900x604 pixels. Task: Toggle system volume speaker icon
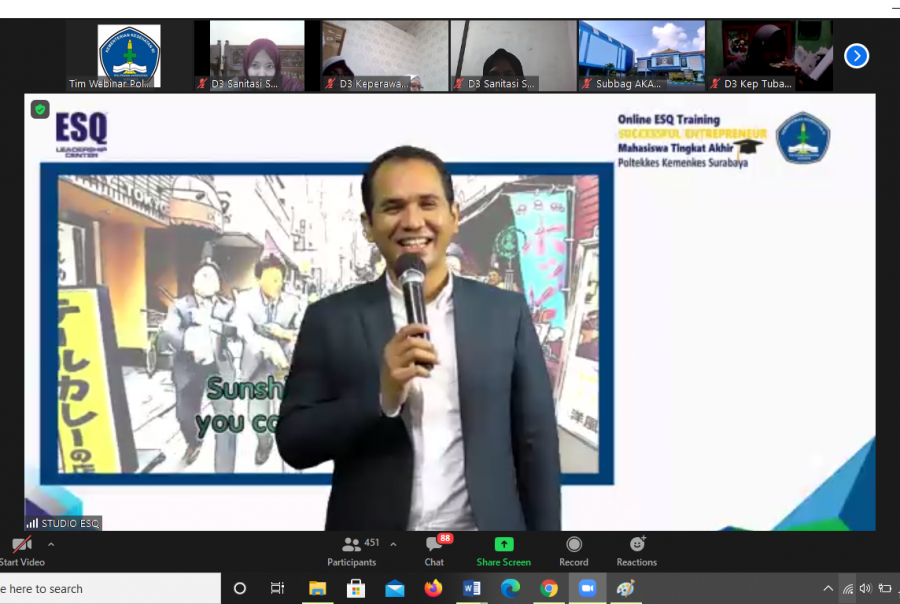865,588
